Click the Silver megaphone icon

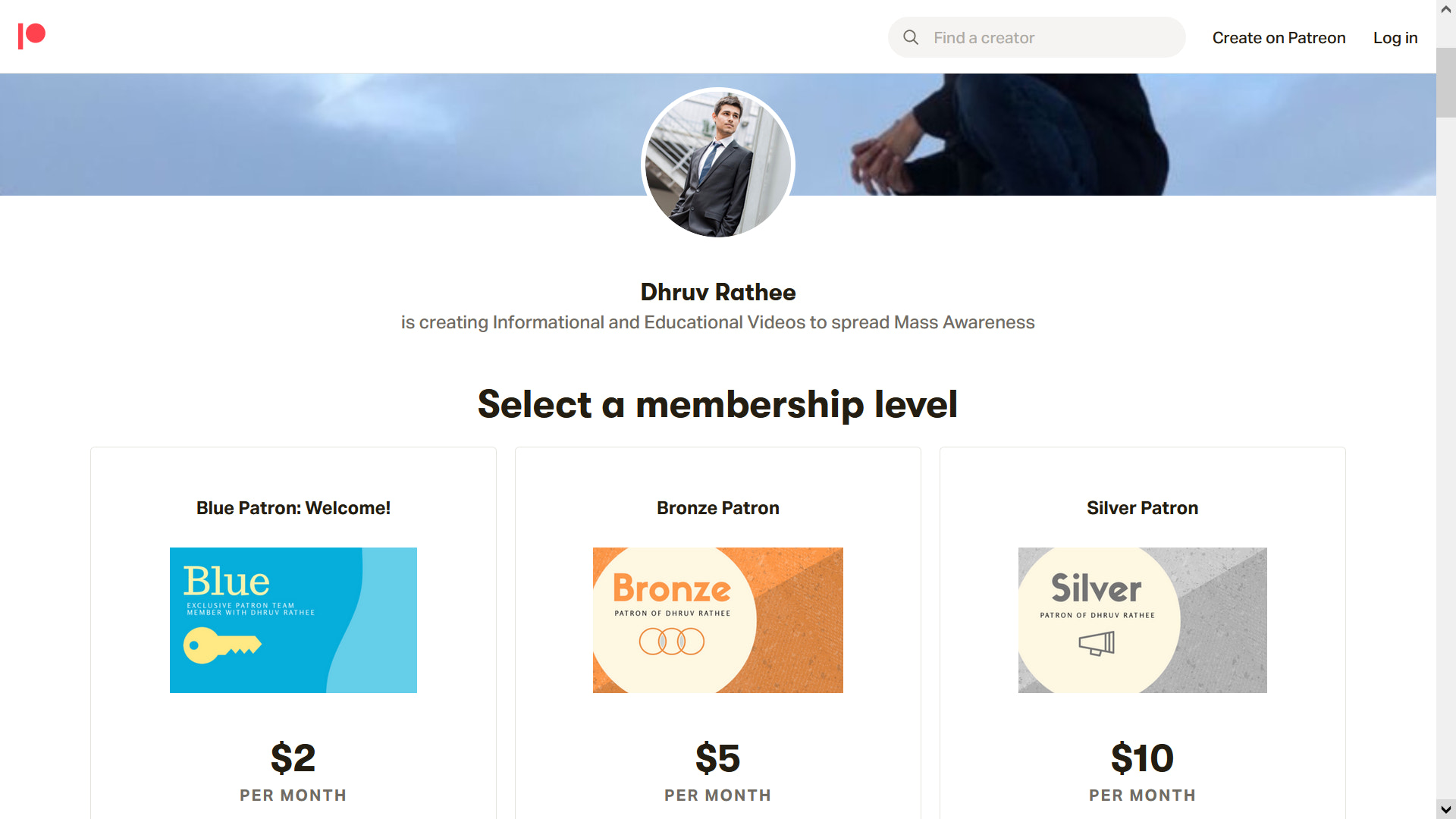click(x=1097, y=644)
